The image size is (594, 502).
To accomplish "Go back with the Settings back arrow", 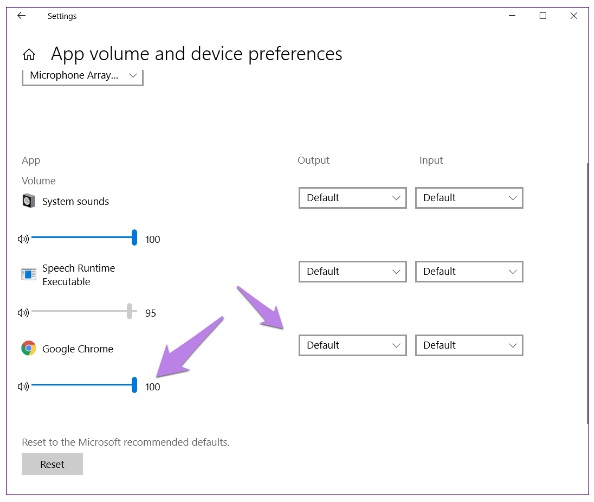I will pos(22,16).
